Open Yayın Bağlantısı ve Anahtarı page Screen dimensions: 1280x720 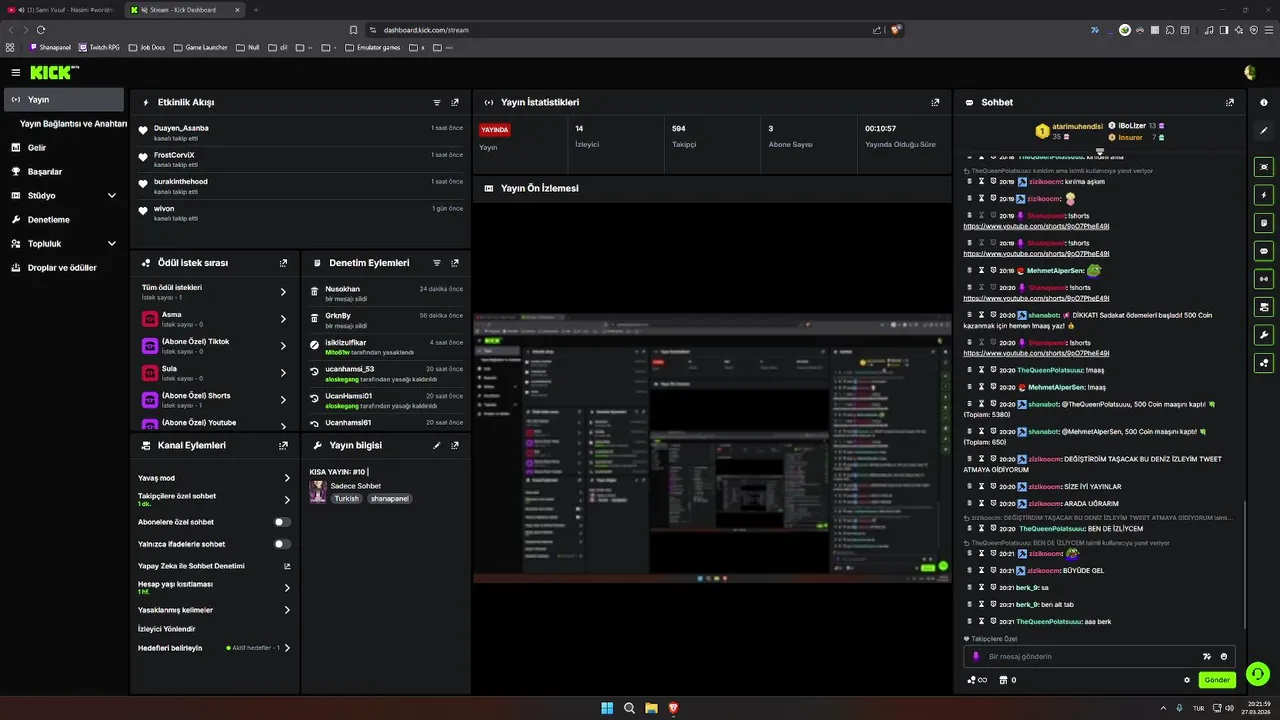73,124
